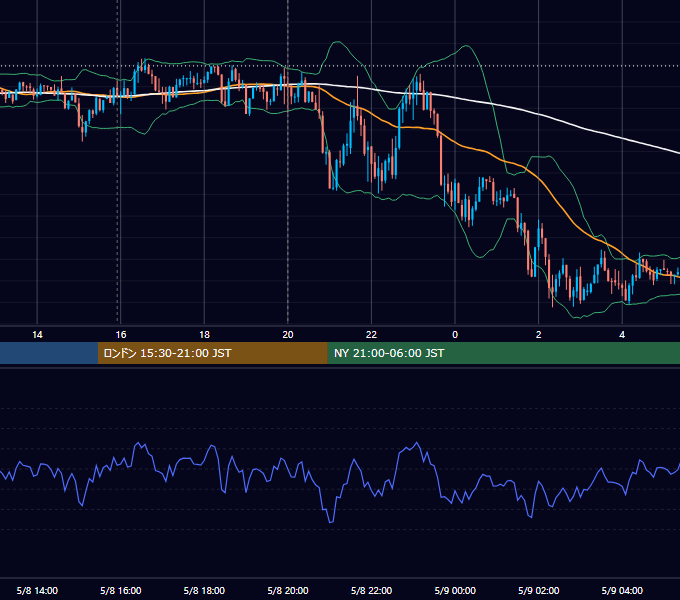Click the 14 hour tick label
This screenshot has width=680, height=600.
37,335
